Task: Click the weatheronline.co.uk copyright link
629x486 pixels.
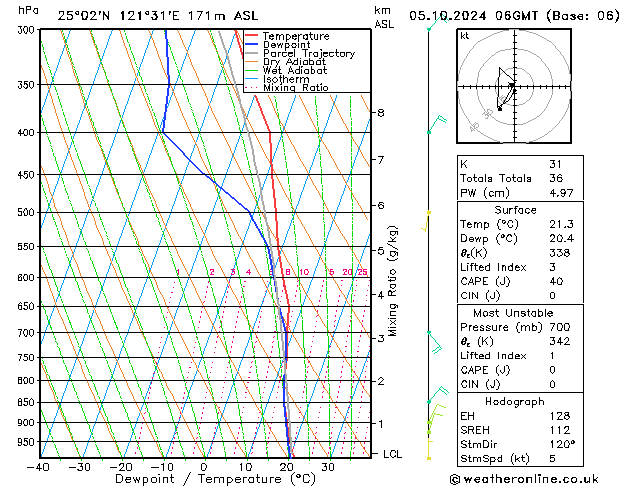Action: click(524, 479)
